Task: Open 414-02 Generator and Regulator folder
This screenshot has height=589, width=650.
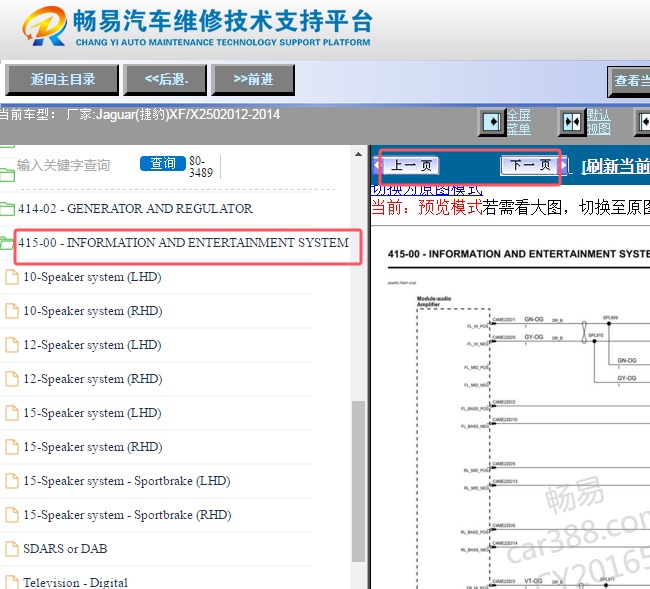Action: tap(135, 208)
